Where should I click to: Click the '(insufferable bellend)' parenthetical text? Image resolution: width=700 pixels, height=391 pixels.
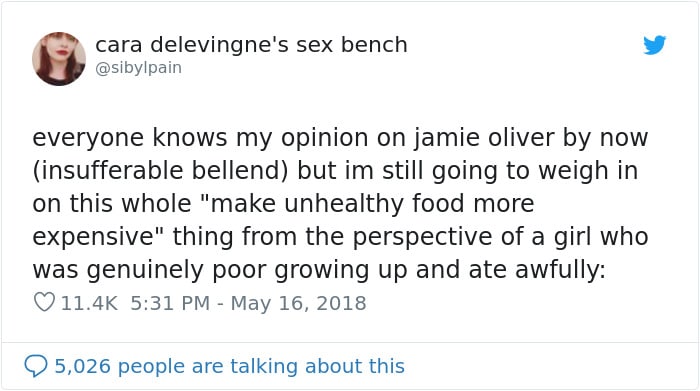point(161,171)
